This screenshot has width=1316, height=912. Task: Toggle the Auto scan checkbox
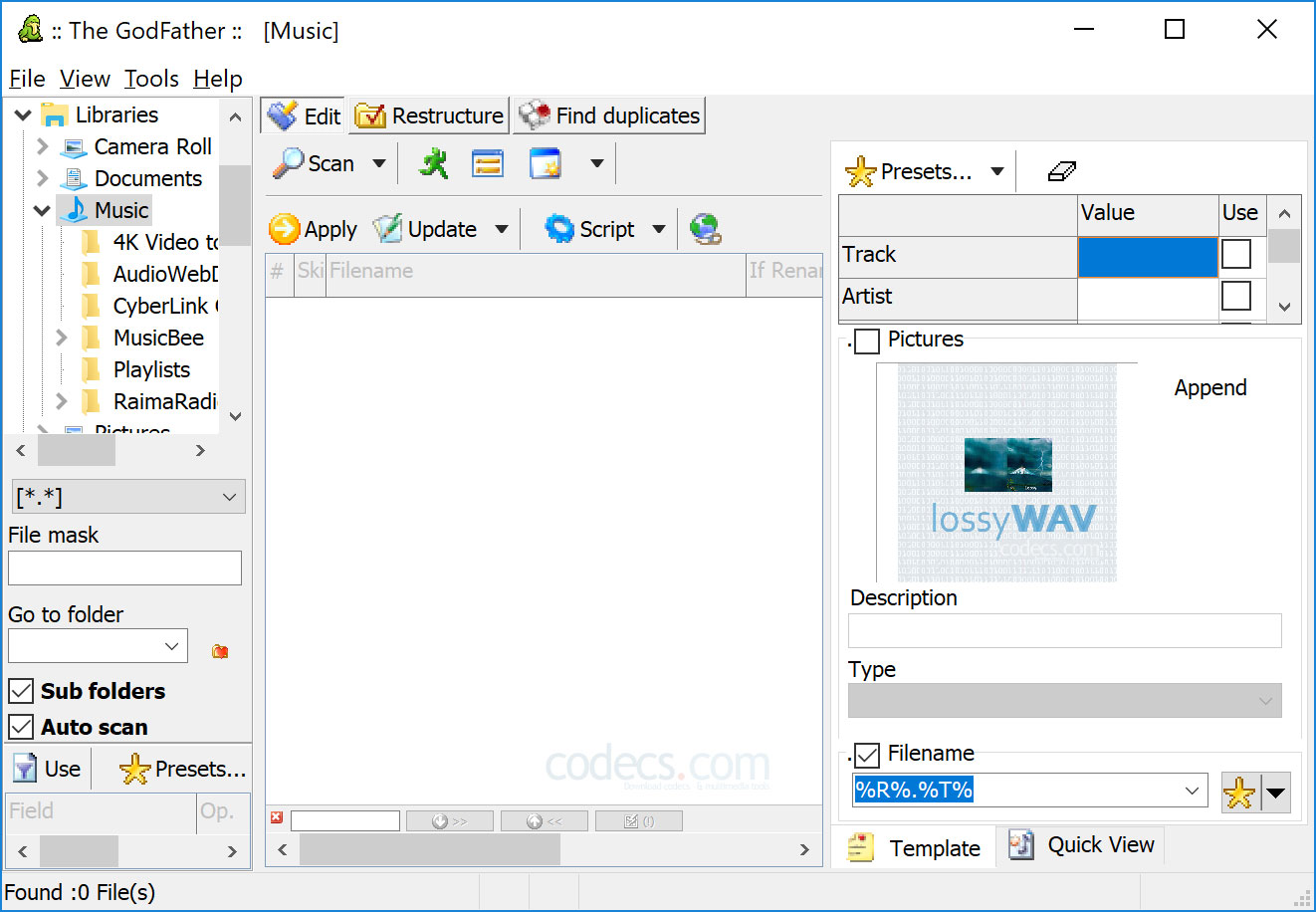click(x=21, y=727)
